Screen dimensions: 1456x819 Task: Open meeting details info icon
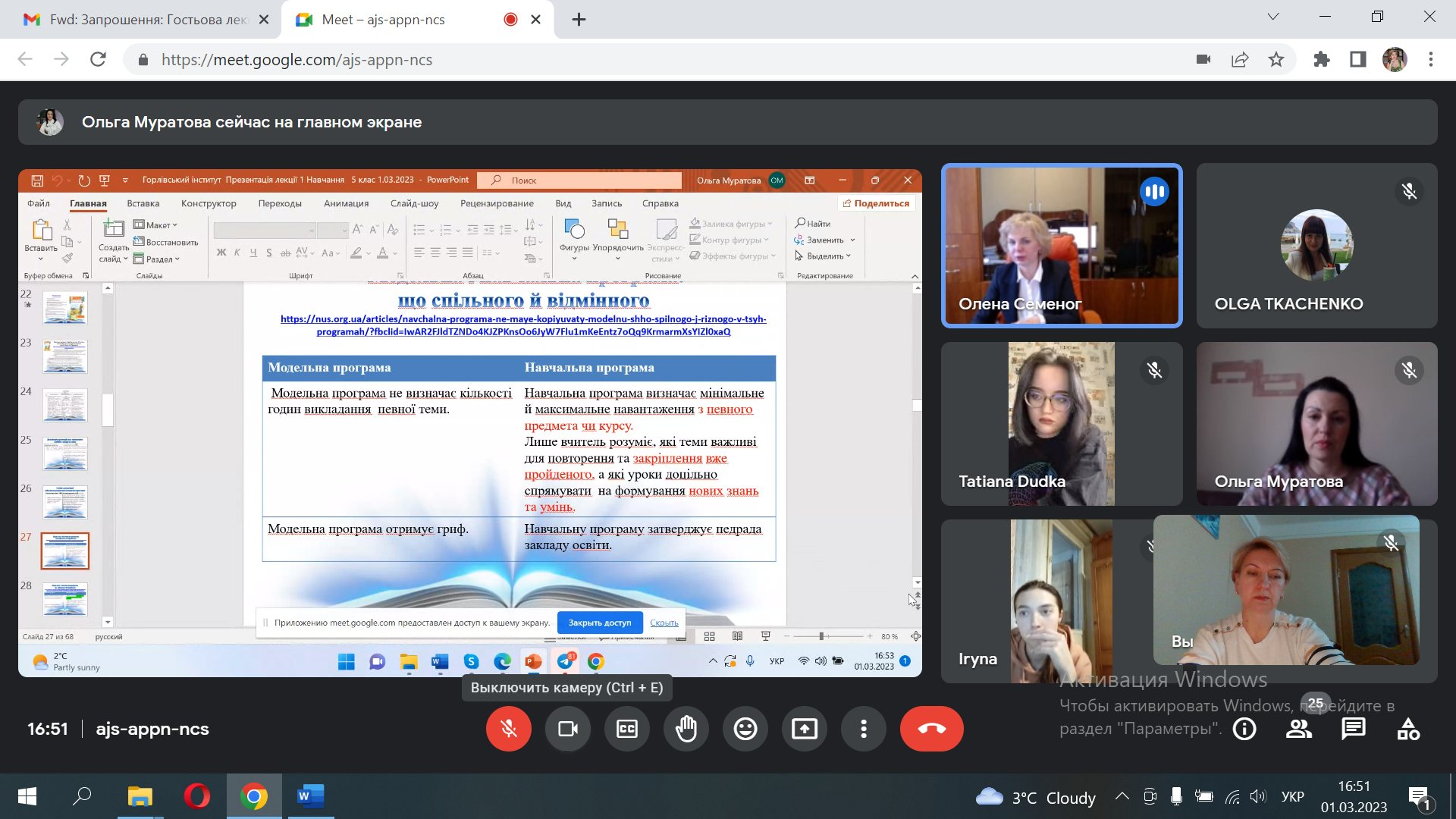(x=1244, y=729)
